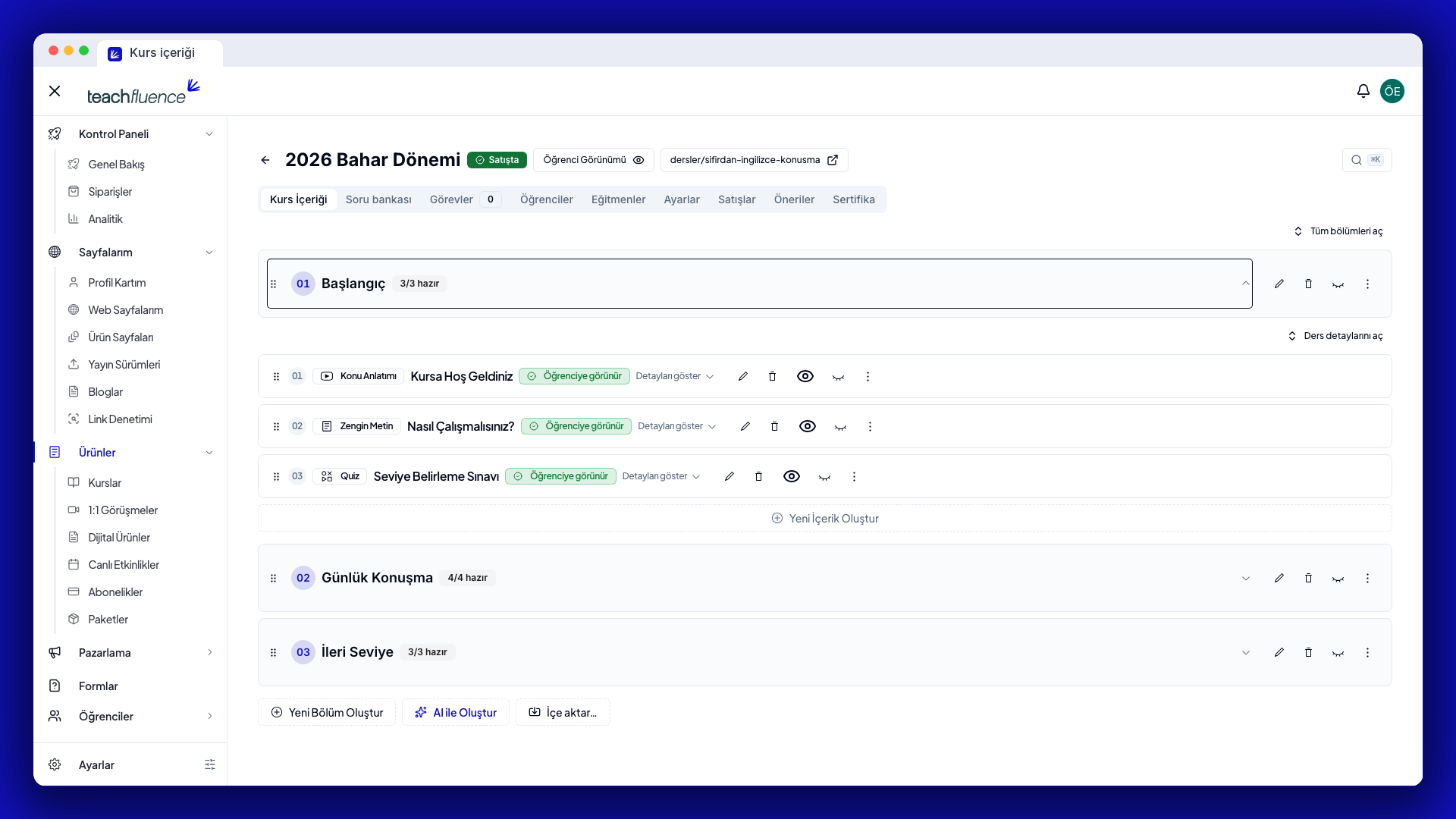Edit the Günlük Konuşma section
The height and width of the screenshot is (819, 1456).
coord(1279,578)
